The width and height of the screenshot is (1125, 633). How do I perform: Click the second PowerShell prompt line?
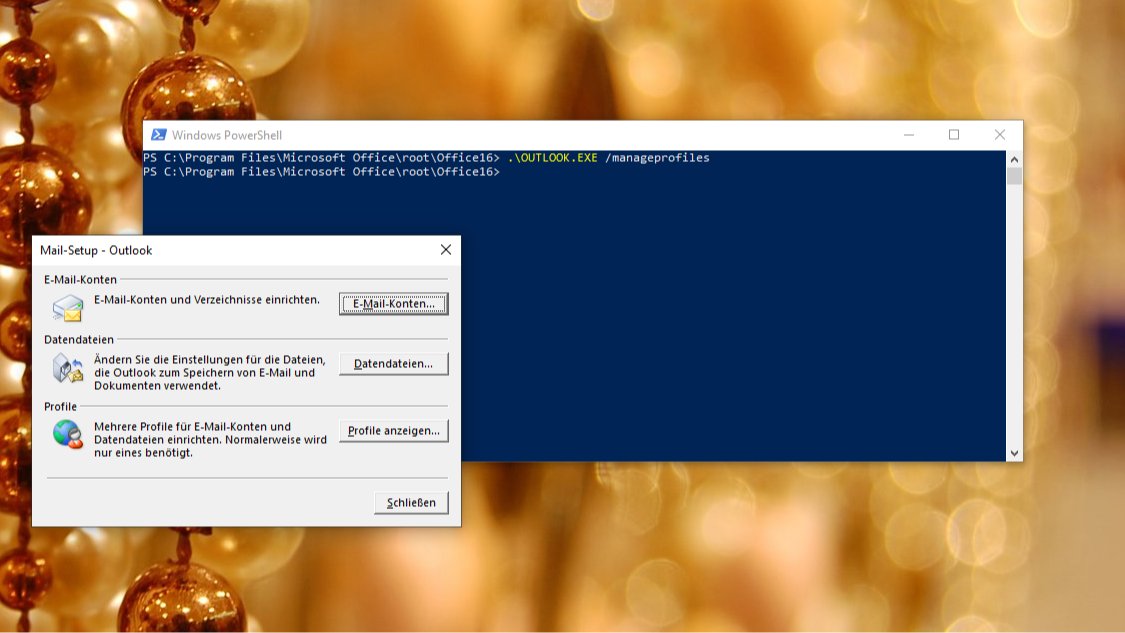pos(321,172)
